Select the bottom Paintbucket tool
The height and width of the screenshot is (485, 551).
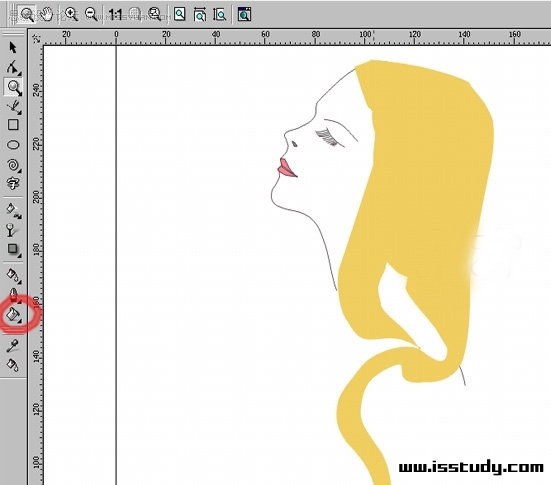click(x=13, y=365)
